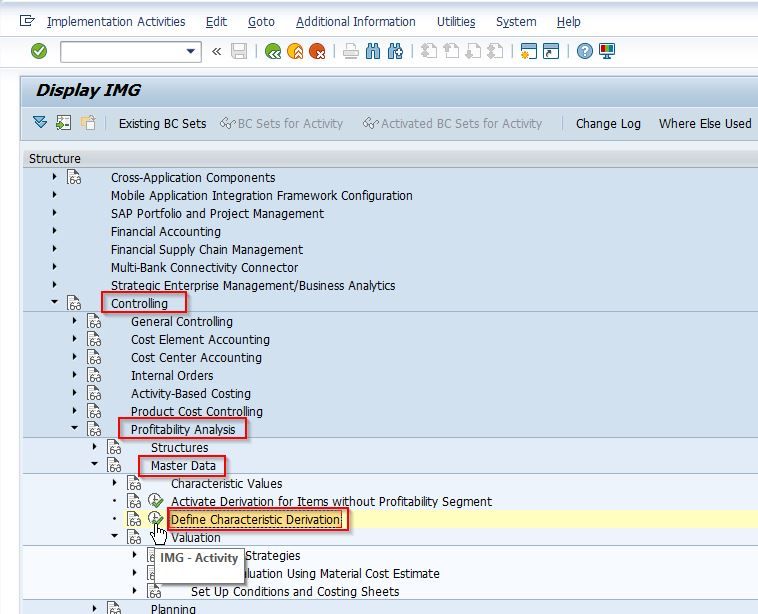Collapse the Valuation node

pos(115,536)
